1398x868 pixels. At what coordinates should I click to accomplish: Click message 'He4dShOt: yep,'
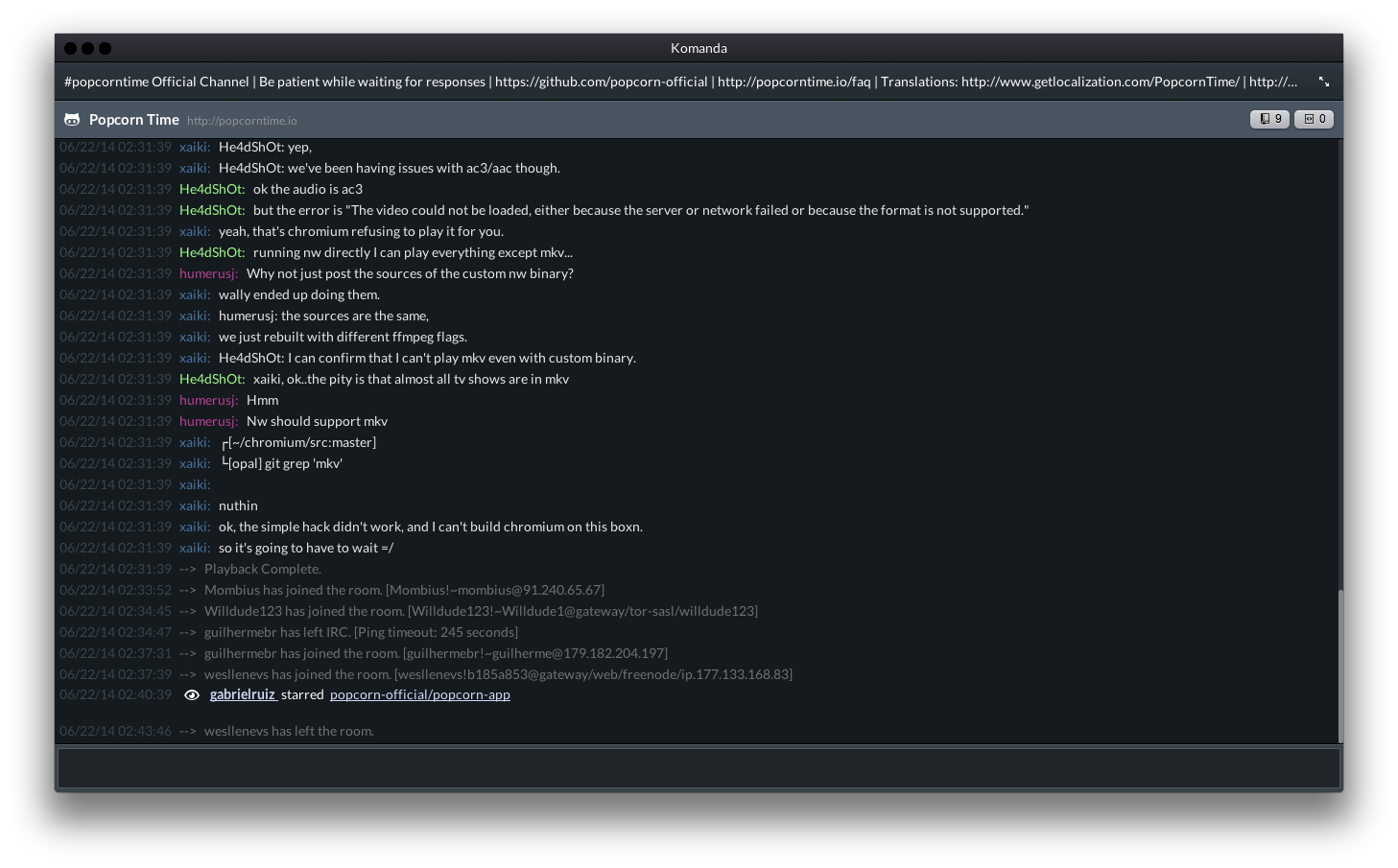pyautogui.click(x=265, y=147)
